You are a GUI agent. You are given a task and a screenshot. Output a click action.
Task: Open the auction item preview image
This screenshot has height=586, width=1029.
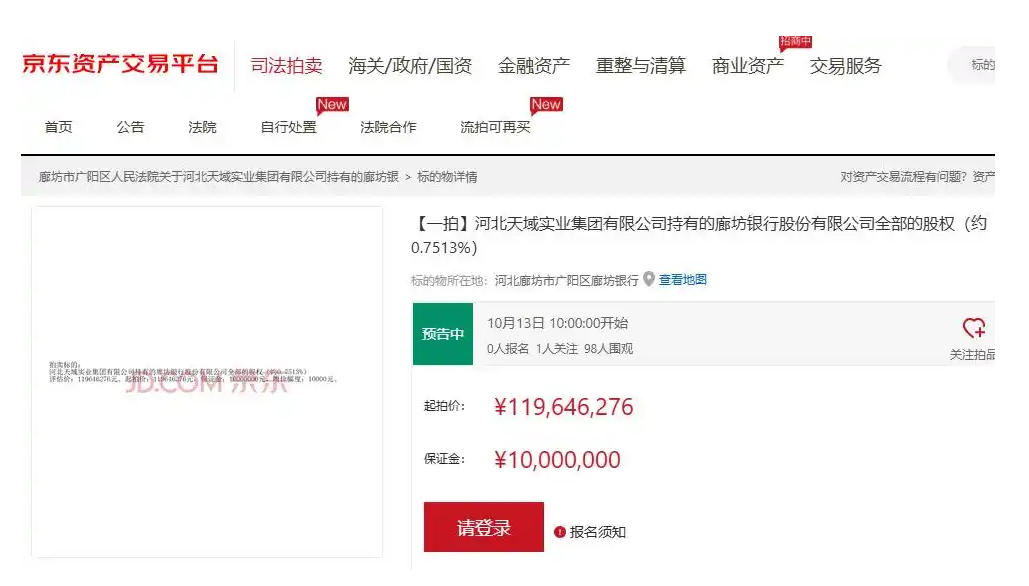coord(207,381)
